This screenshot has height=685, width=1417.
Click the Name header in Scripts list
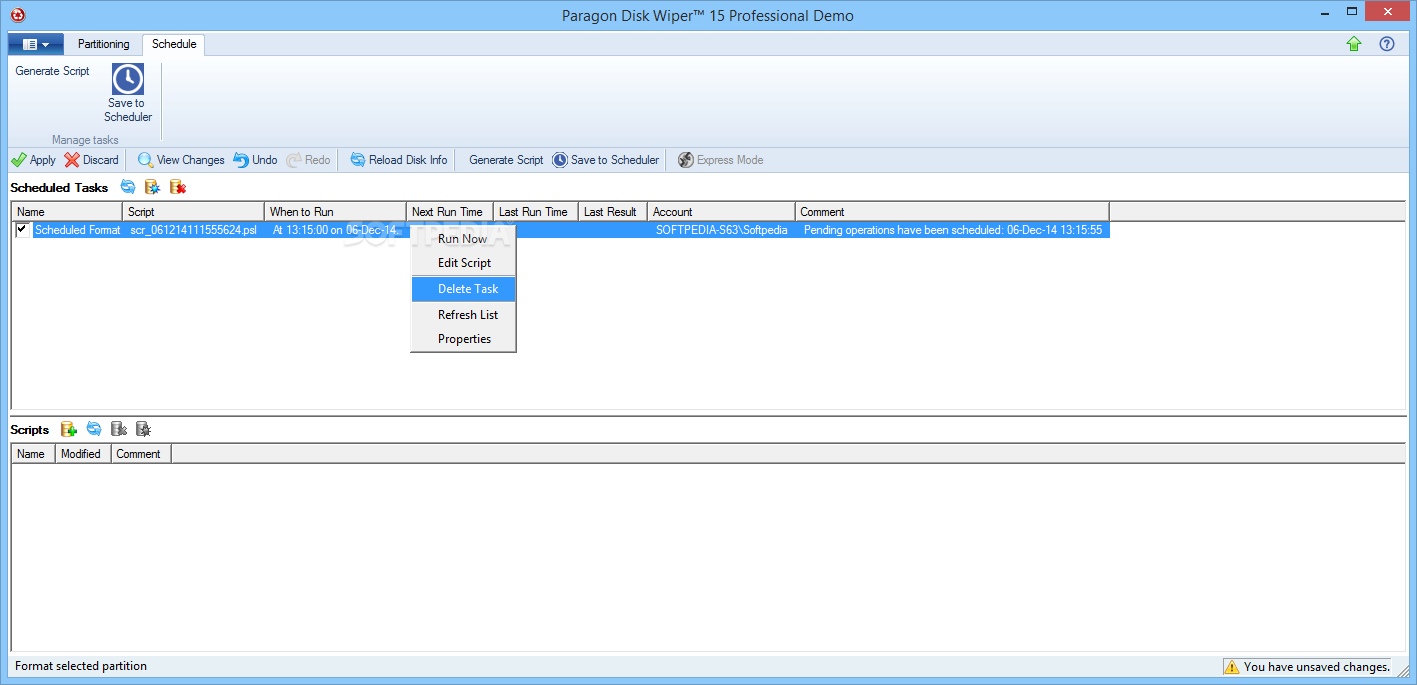[x=33, y=454]
